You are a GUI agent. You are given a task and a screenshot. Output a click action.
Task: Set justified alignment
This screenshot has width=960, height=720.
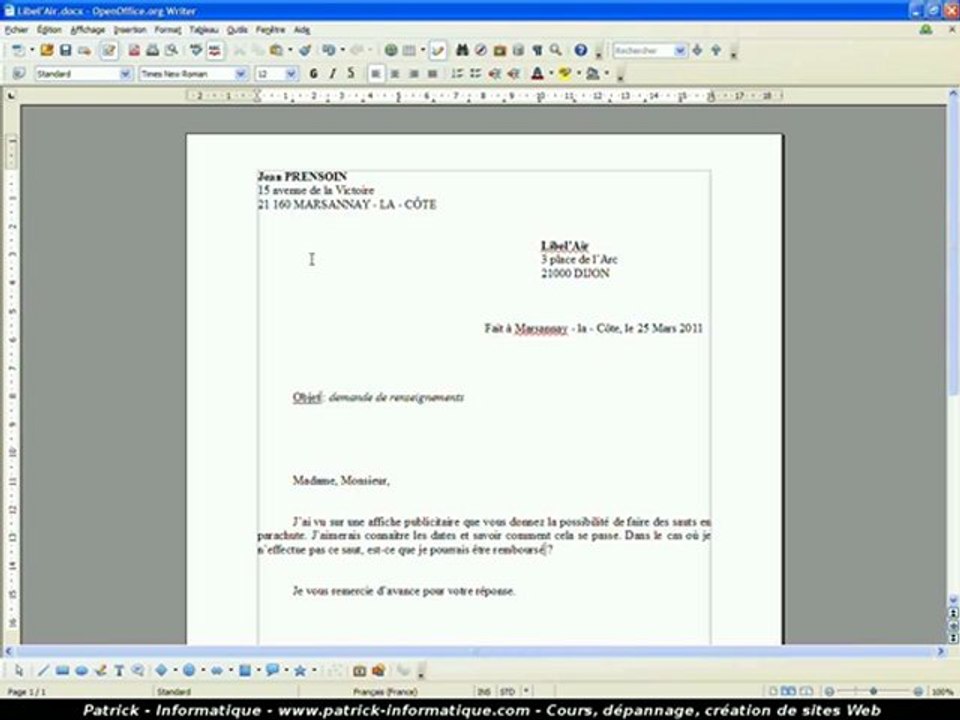pos(432,73)
